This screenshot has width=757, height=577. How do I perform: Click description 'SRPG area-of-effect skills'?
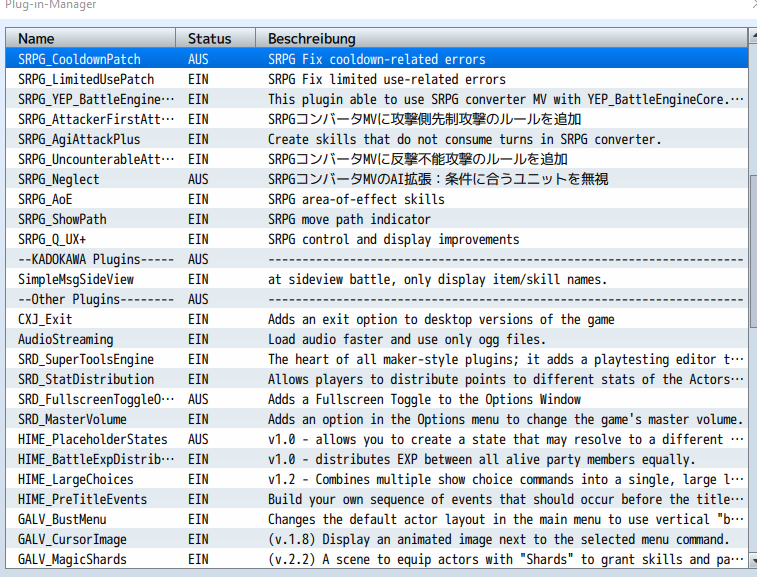356,199
